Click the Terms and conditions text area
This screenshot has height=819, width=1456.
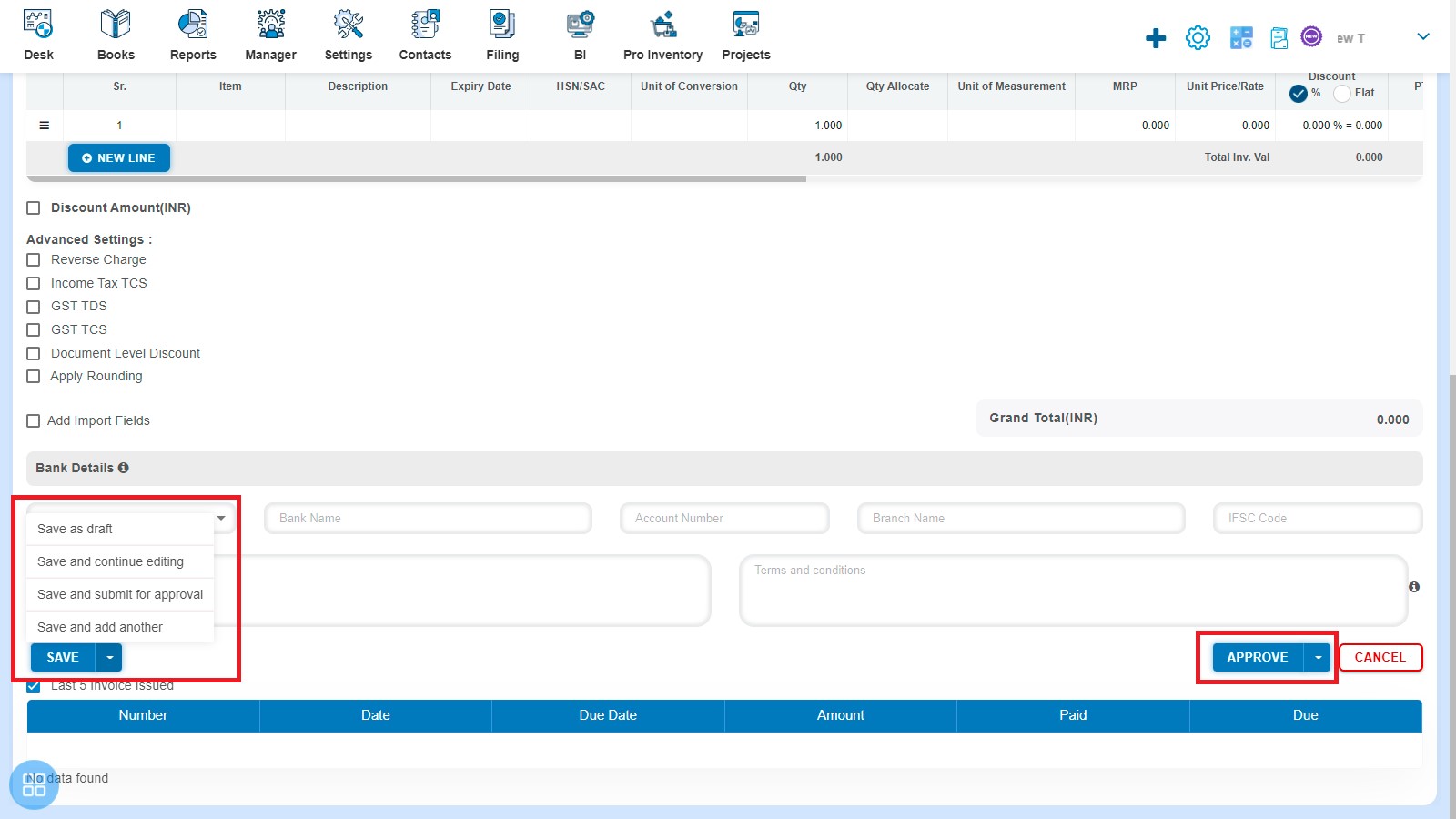coord(1074,591)
